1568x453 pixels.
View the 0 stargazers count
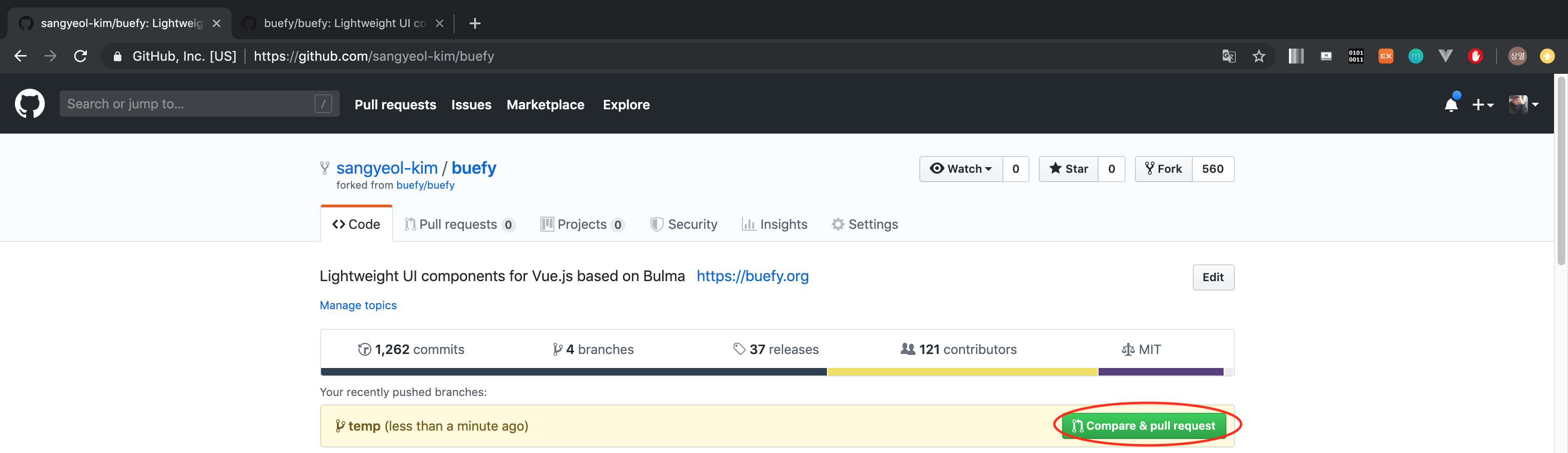tap(1112, 169)
